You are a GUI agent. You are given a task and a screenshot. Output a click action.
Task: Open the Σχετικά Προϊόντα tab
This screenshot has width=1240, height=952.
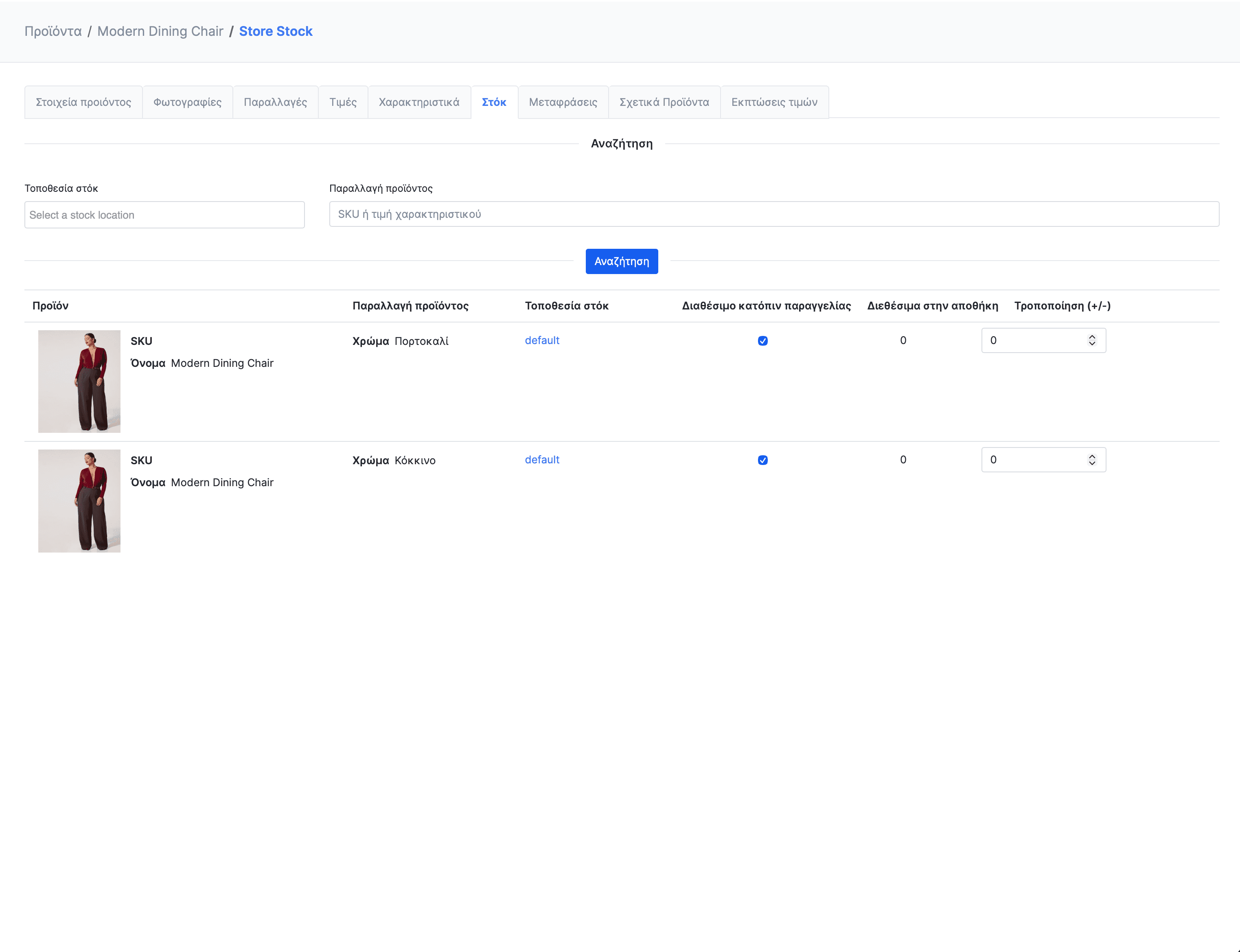click(x=664, y=102)
